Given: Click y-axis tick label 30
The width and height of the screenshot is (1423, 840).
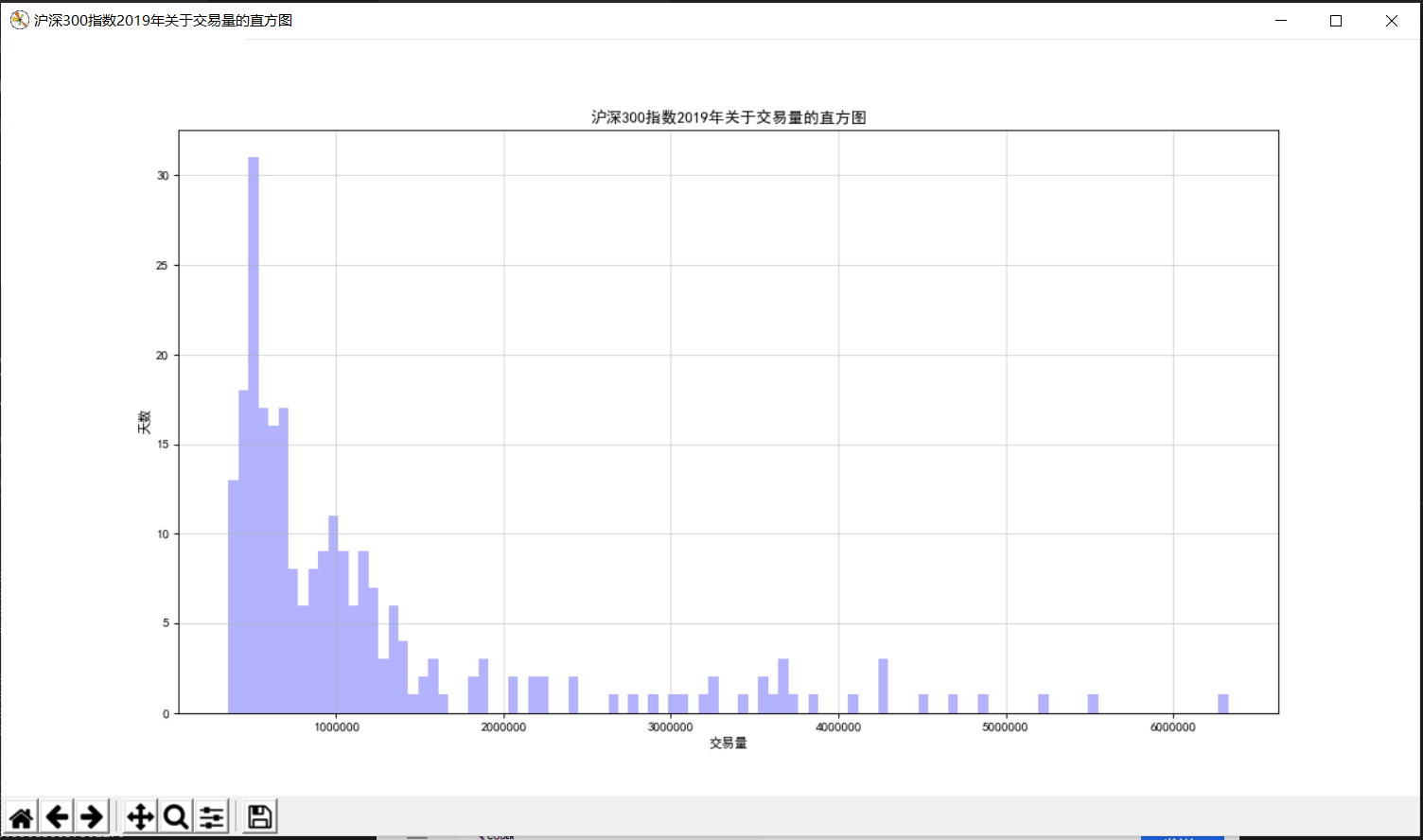Looking at the screenshot, I should 164,176.
